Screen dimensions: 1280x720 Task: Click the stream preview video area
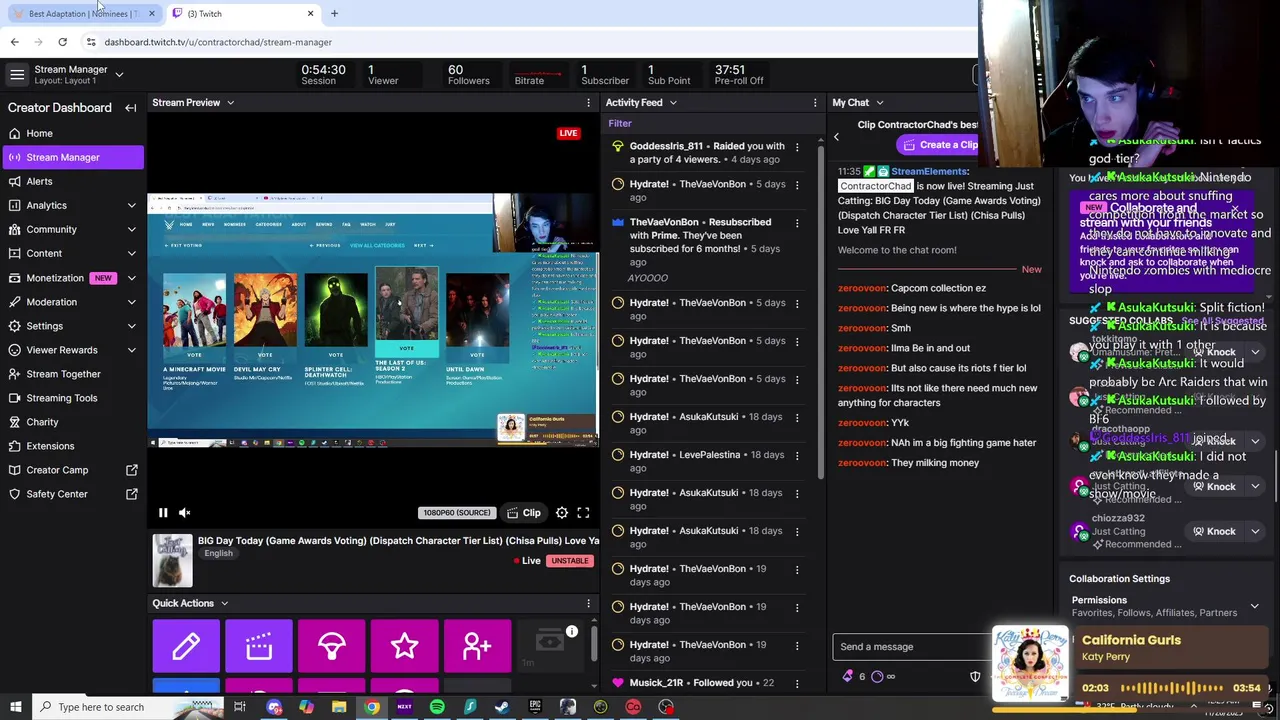(x=373, y=320)
